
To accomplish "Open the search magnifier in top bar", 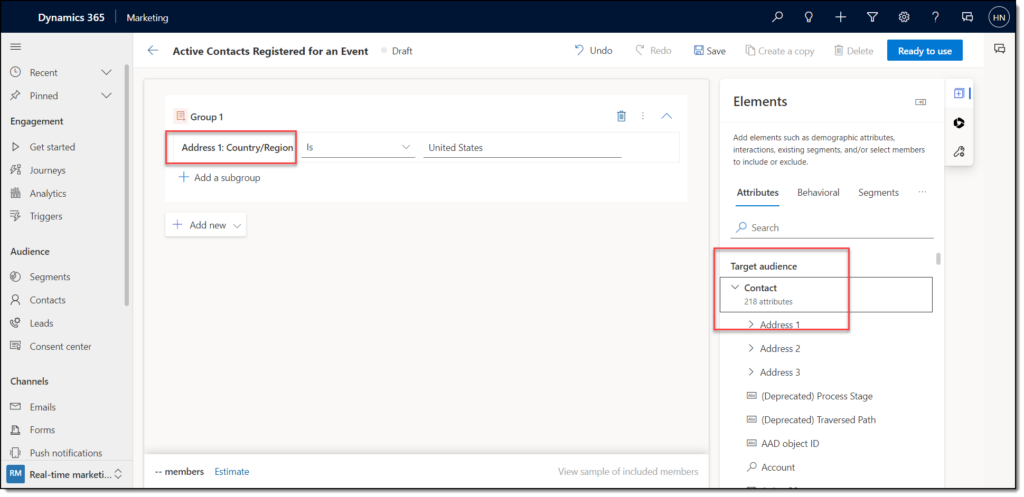I will tap(777, 18).
